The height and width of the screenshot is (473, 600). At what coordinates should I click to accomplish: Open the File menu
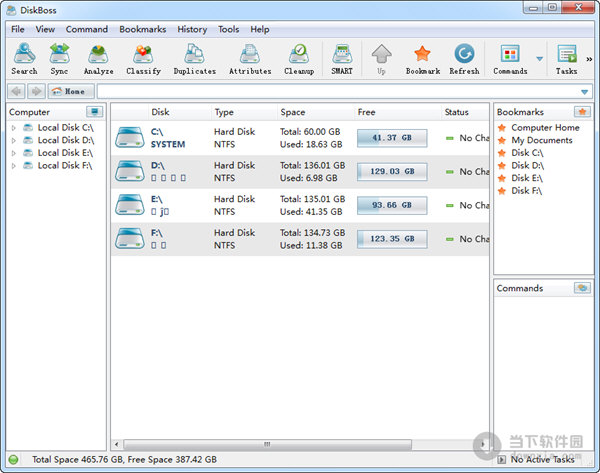tap(18, 29)
